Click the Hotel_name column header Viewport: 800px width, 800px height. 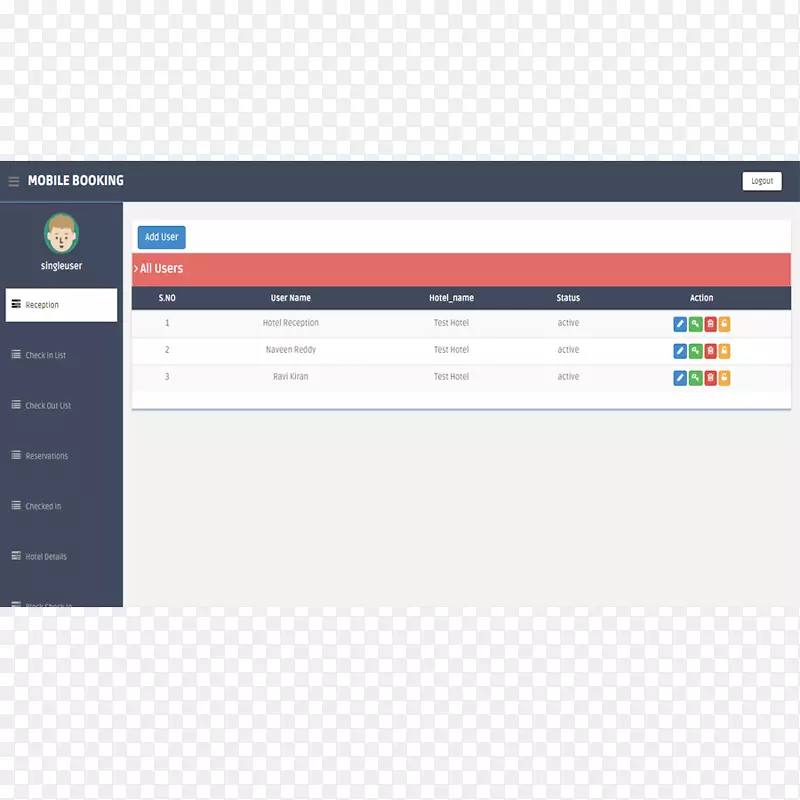click(451, 298)
